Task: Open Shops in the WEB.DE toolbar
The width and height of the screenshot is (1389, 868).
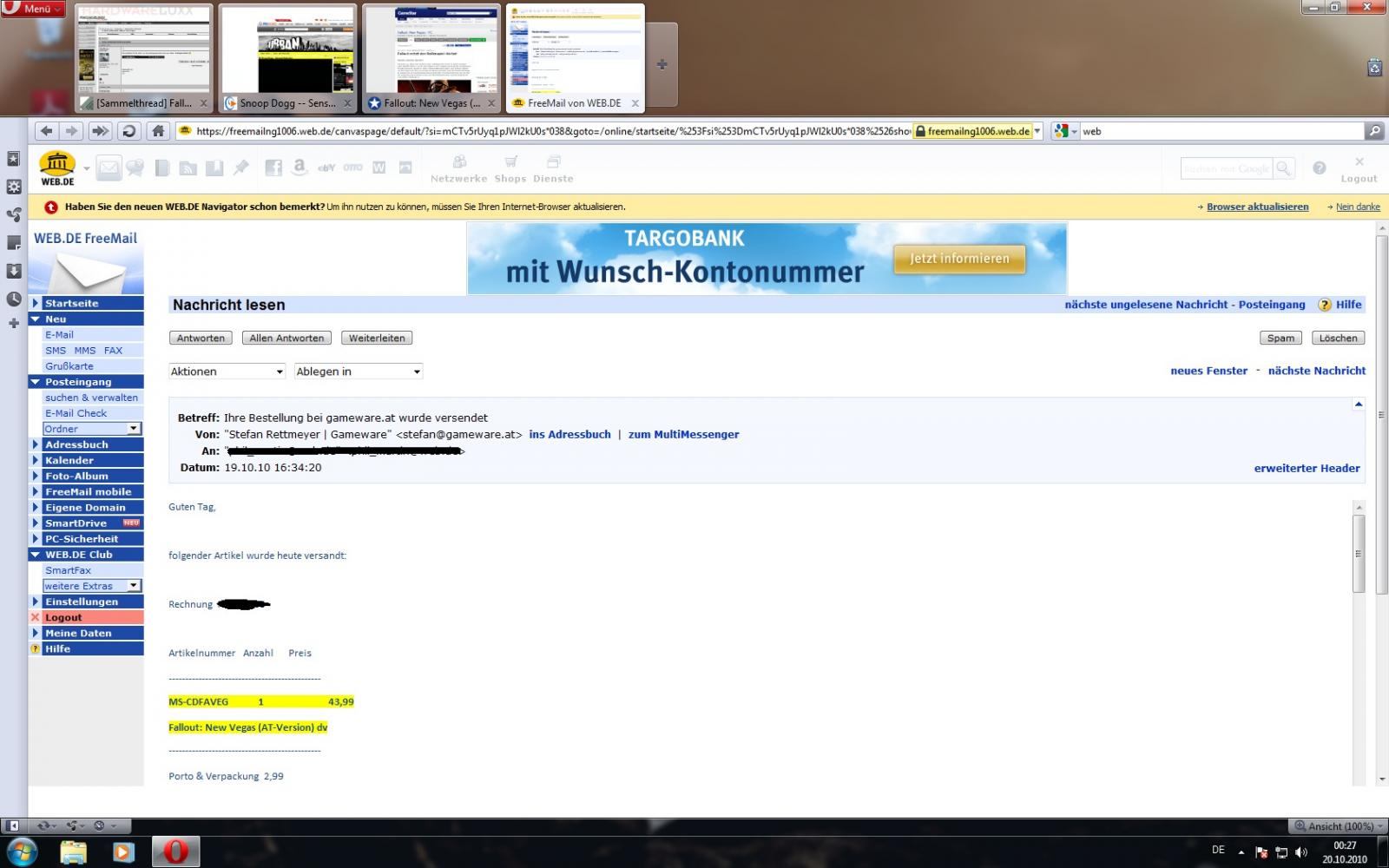Action: coord(510,168)
